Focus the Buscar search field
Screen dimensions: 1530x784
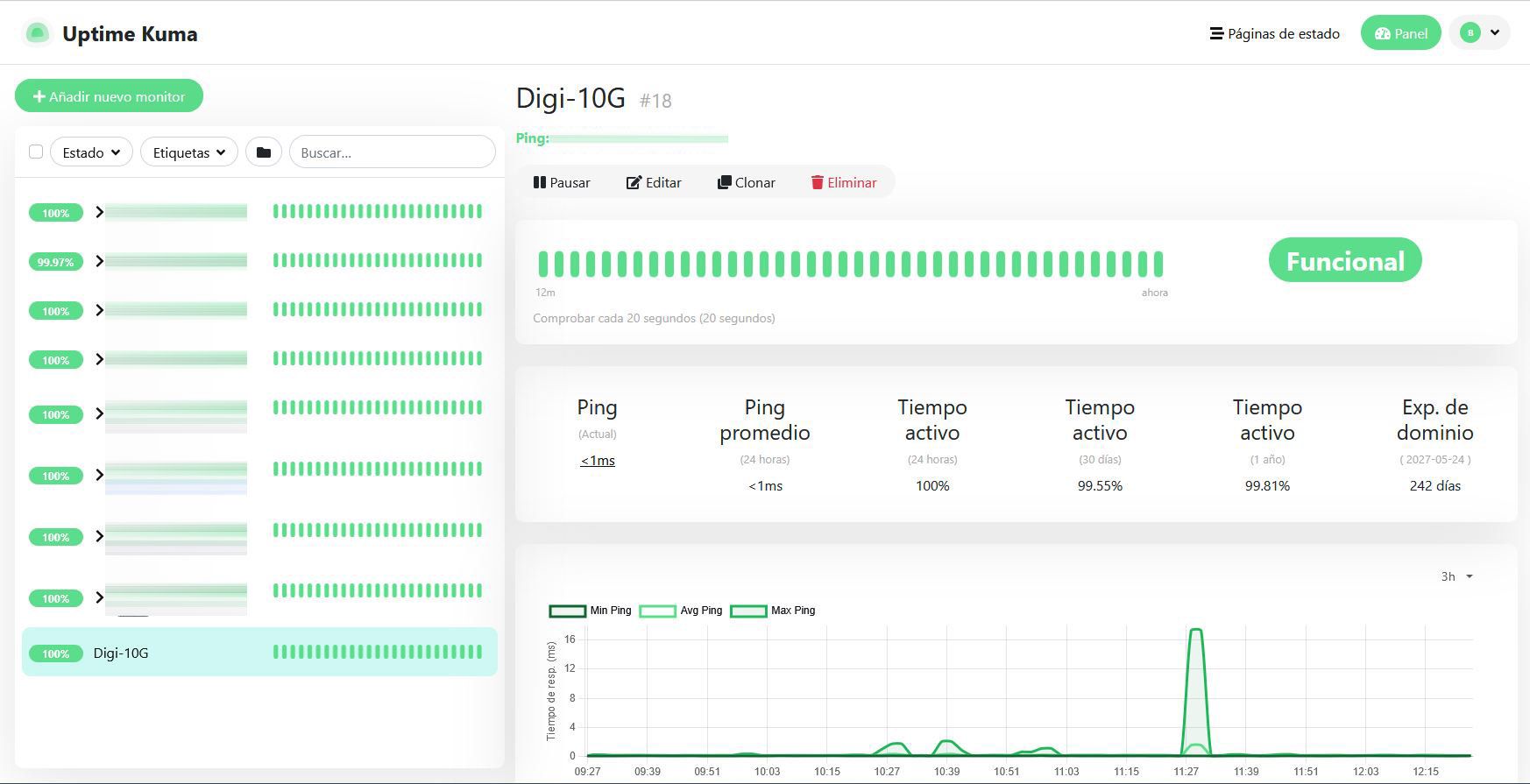point(393,152)
